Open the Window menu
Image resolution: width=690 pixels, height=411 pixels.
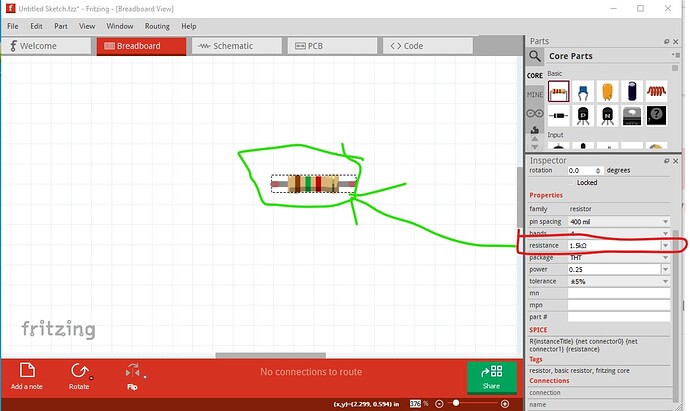pyautogui.click(x=120, y=26)
